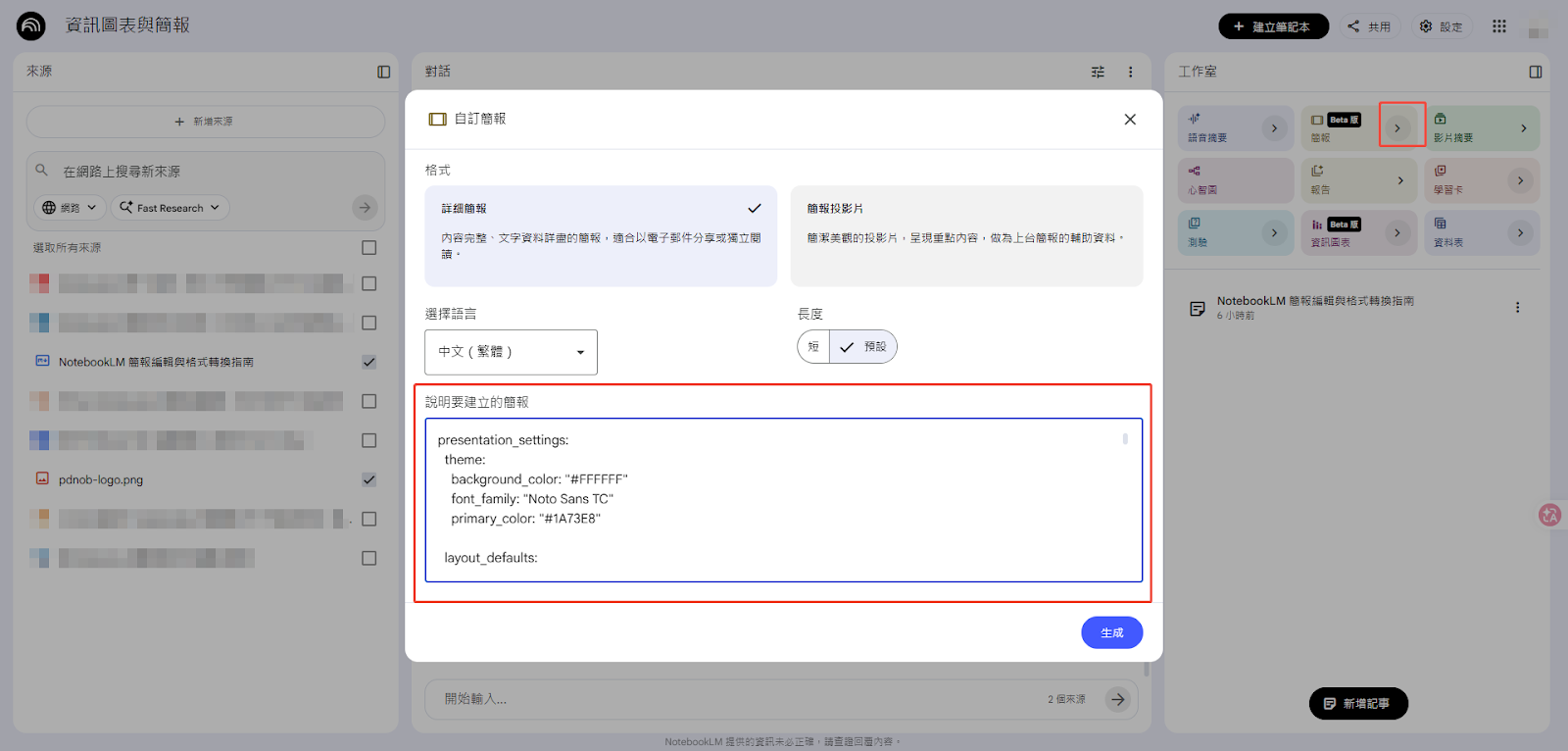Image resolution: width=1568 pixels, height=751 pixels.
Task: Click the 新增來源 button
Action: click(x=205, y=122)
